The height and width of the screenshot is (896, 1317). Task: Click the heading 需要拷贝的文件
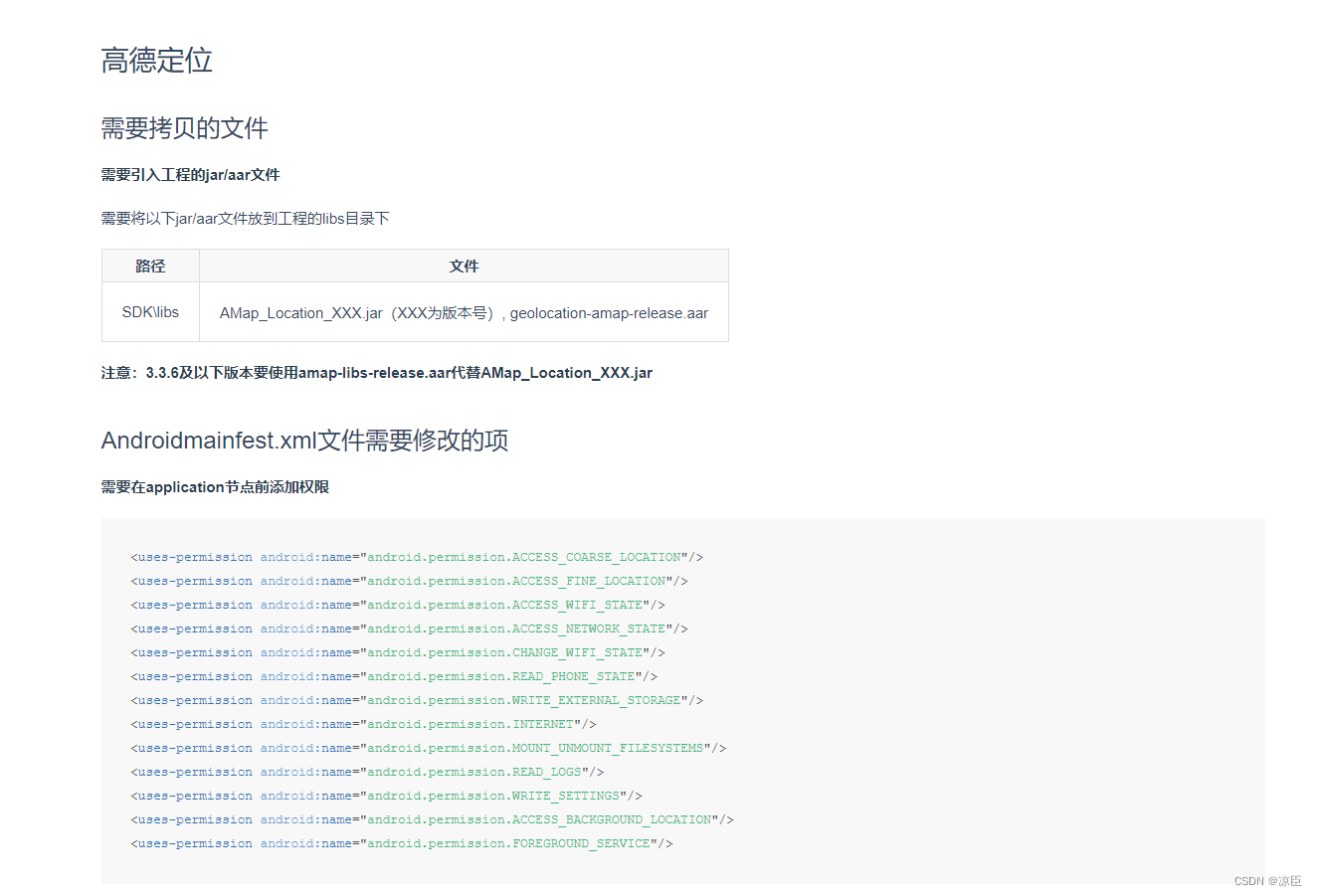[x=184, y=128]
